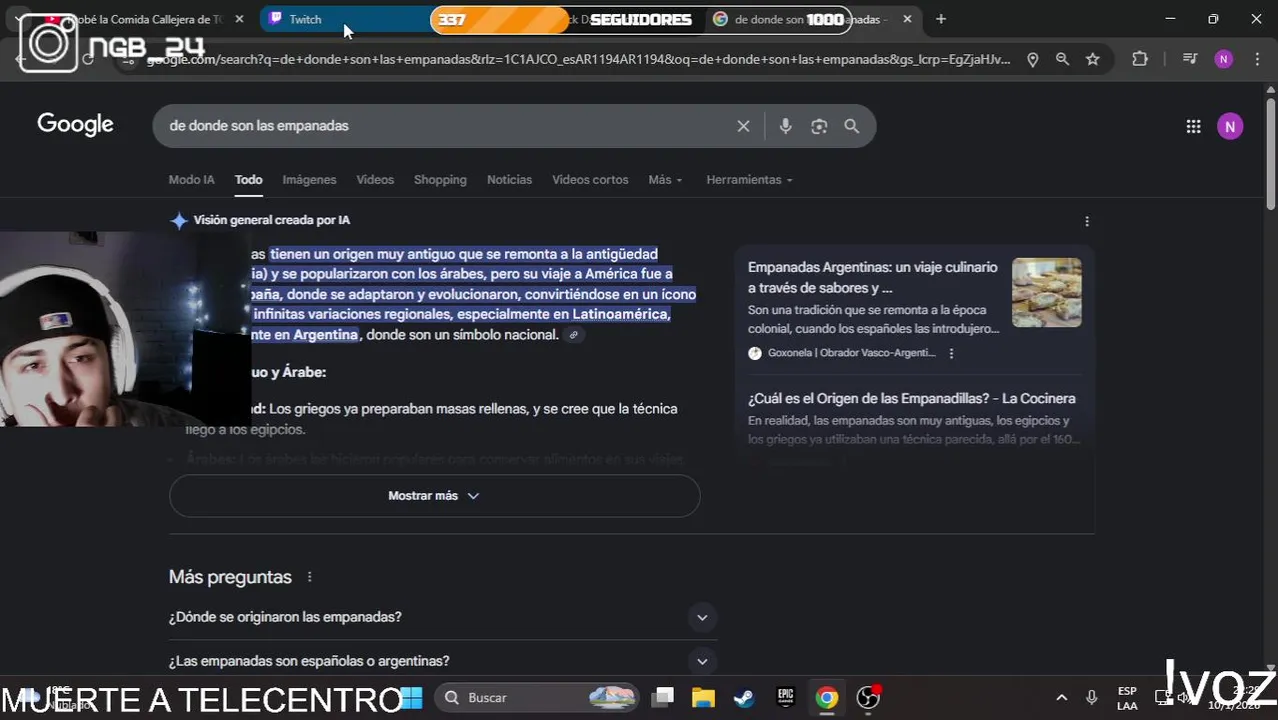Open Steam from the taskbar
The width and height of the screenshot is (1278, 720).
pos(744,697)
